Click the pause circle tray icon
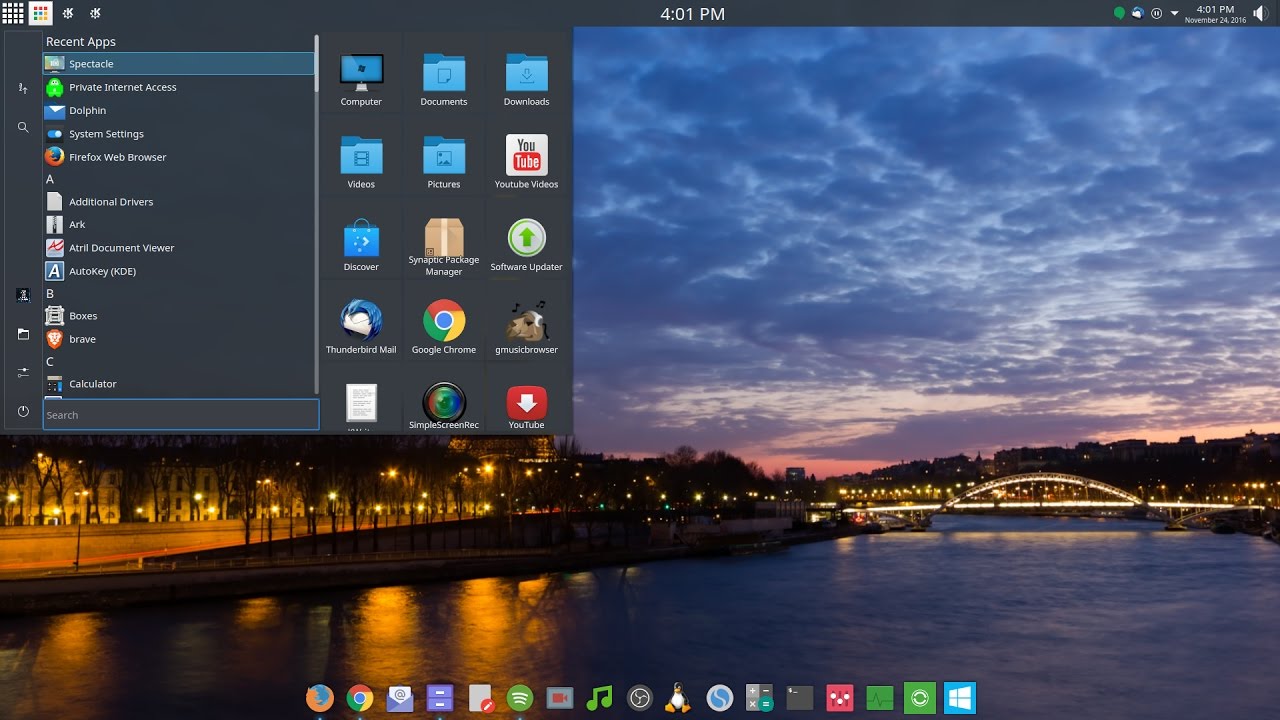Screen dimensions: 1280x720 coord(1156,13)
